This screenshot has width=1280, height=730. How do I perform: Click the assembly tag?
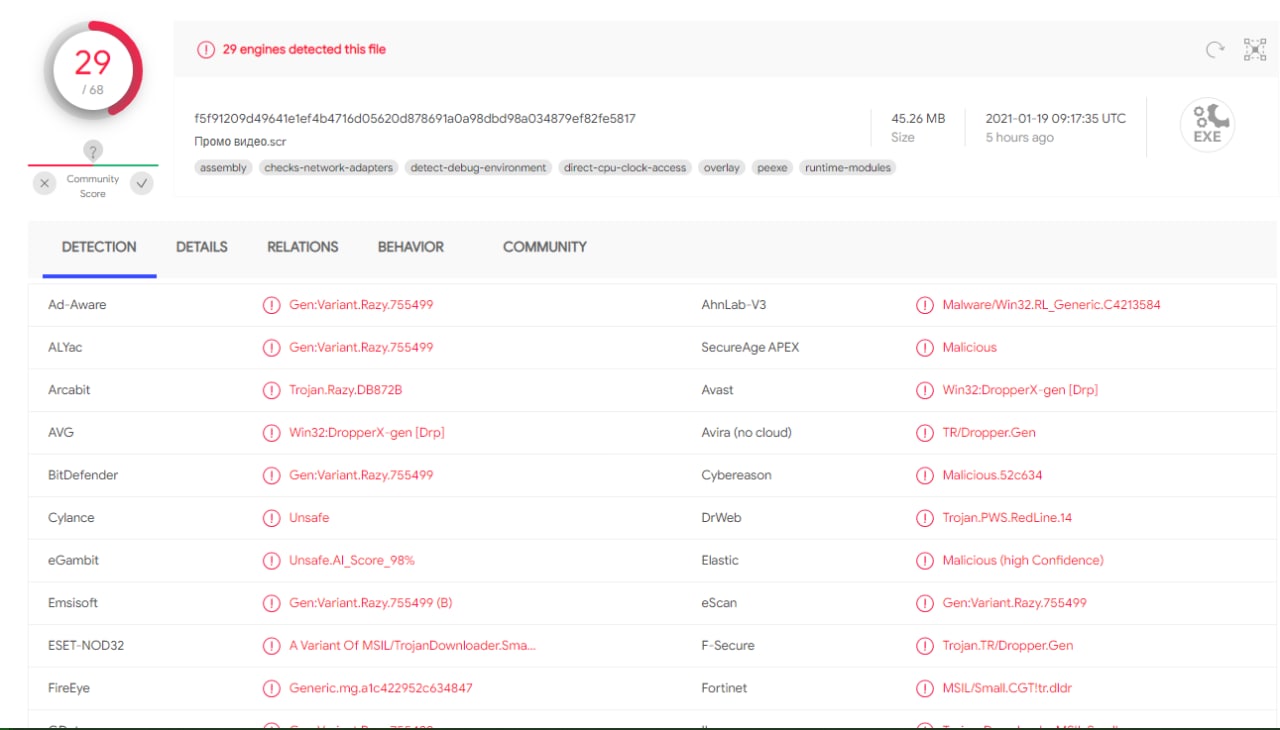point(224,168)
